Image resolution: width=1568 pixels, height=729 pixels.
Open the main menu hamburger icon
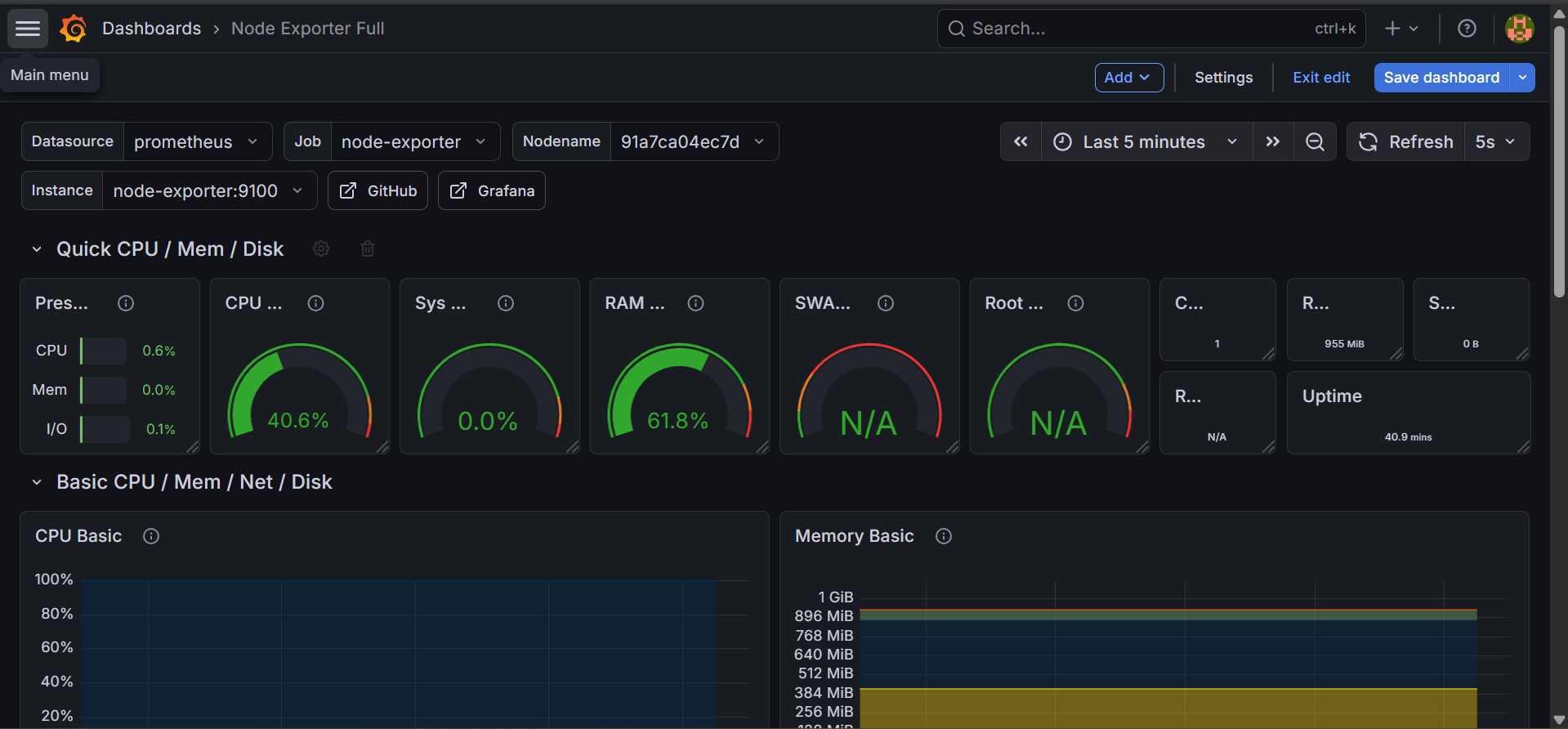(x=28, y=29)
